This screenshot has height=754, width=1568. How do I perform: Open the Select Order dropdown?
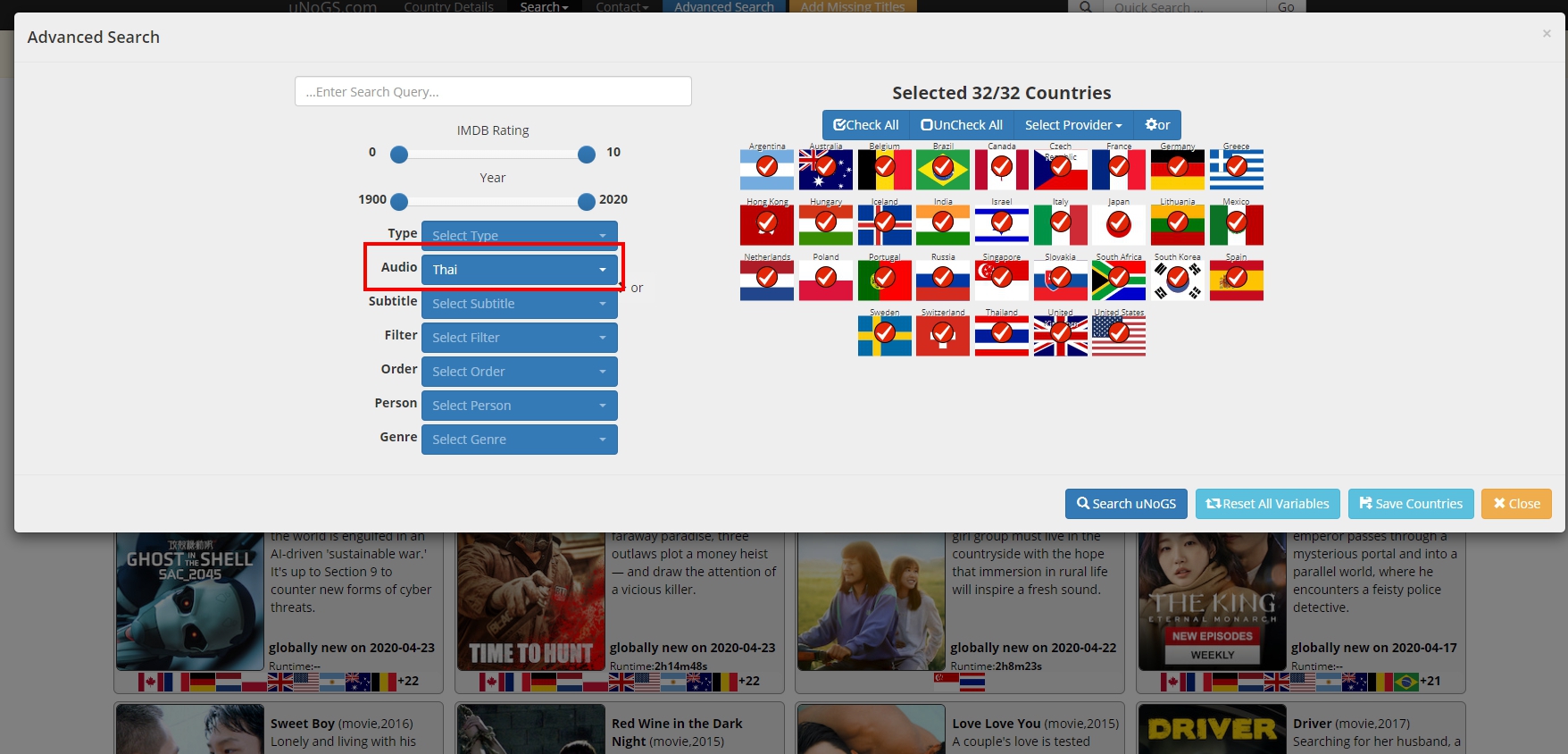[520, 372]
